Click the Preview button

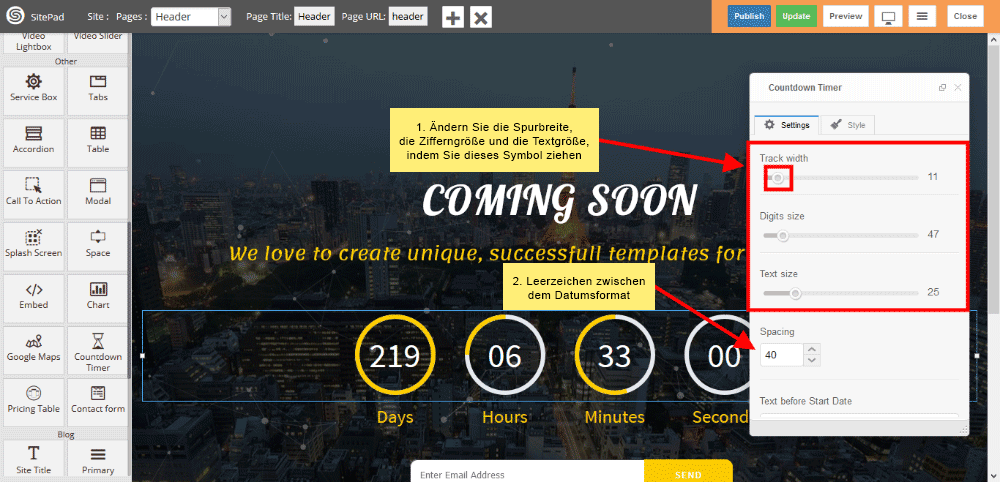846,16
